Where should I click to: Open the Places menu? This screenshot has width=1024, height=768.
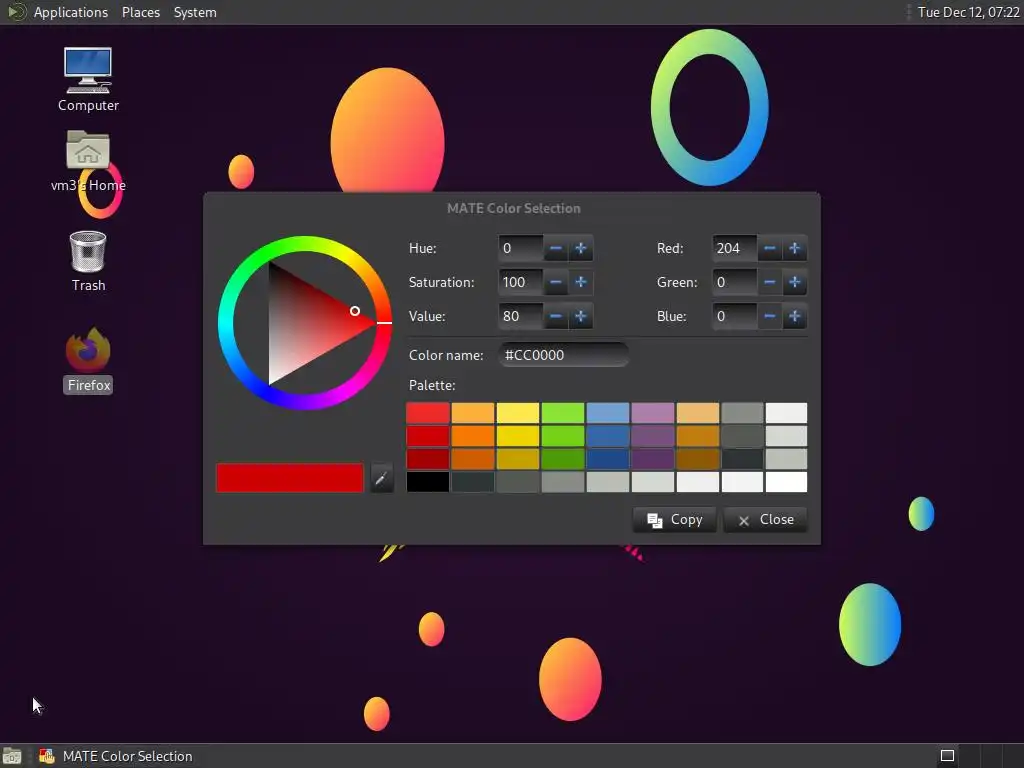140,12
